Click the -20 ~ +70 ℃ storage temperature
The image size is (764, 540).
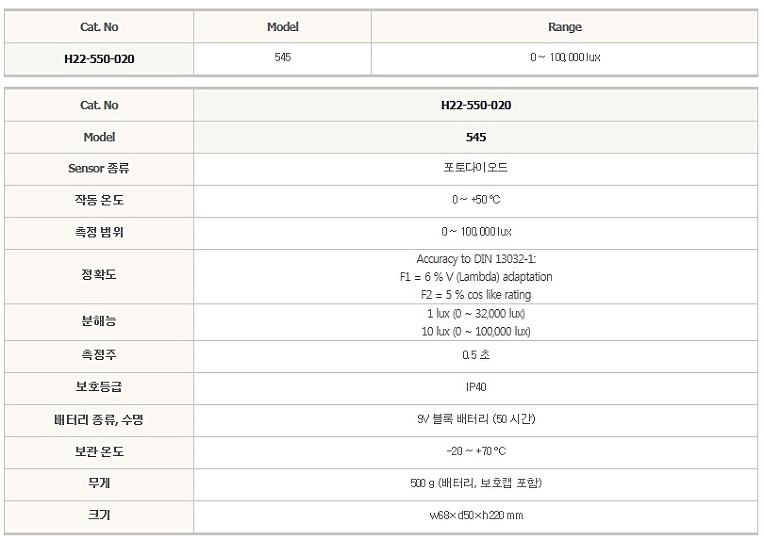click(x=476, y=451)
